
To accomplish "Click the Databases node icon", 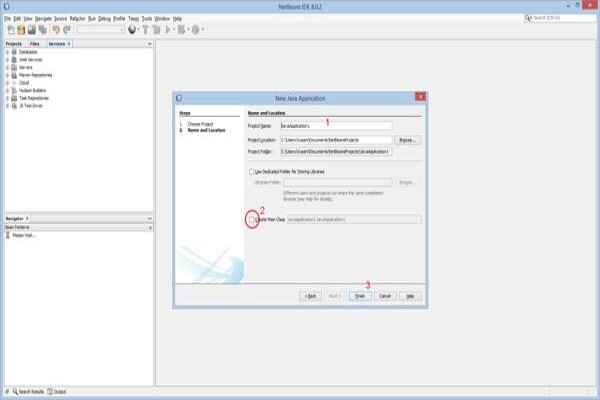I will click(x=14, y=52).
